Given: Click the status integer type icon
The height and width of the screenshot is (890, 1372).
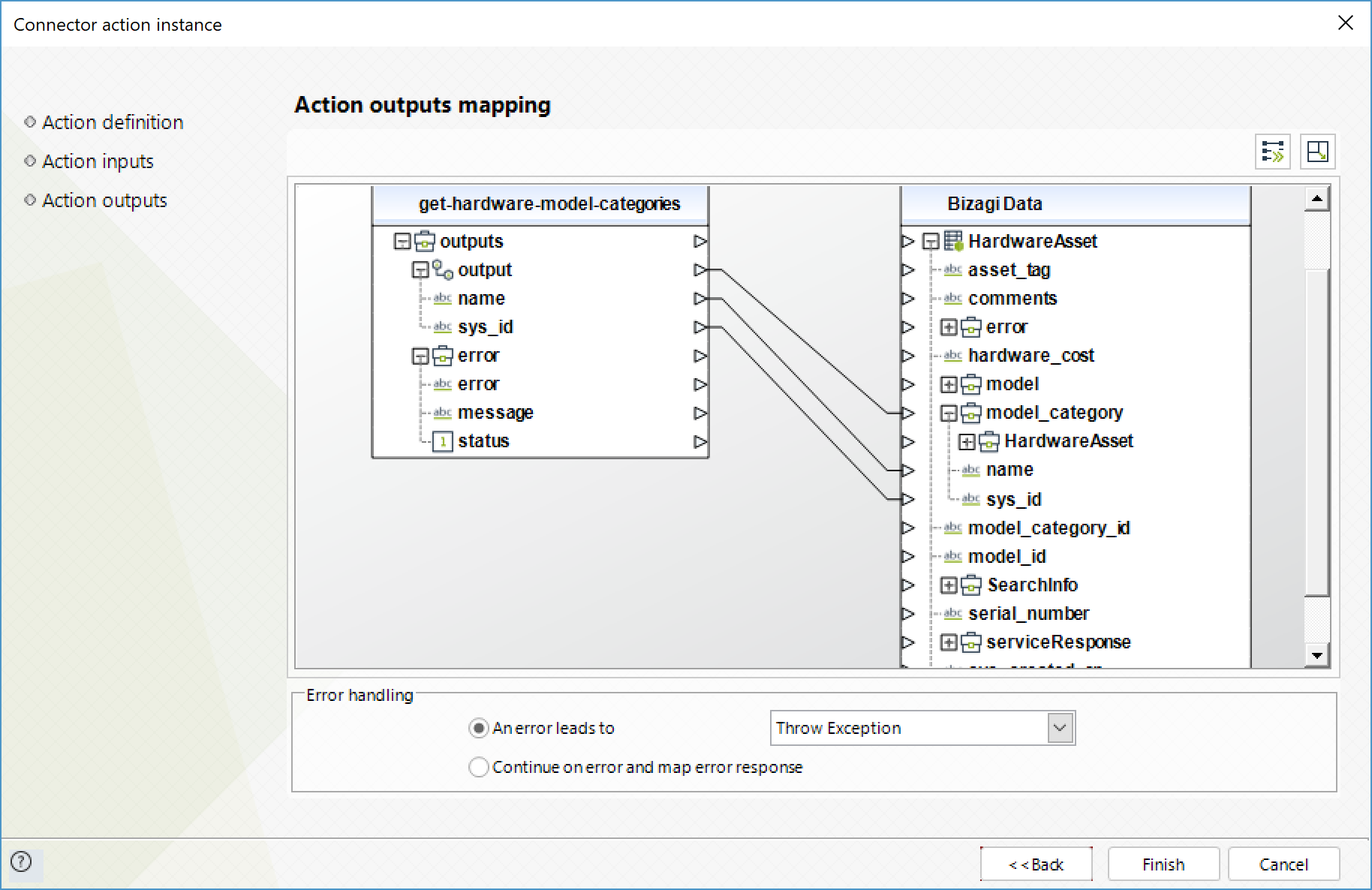Looking at the screenshot, I should [443, 441].
